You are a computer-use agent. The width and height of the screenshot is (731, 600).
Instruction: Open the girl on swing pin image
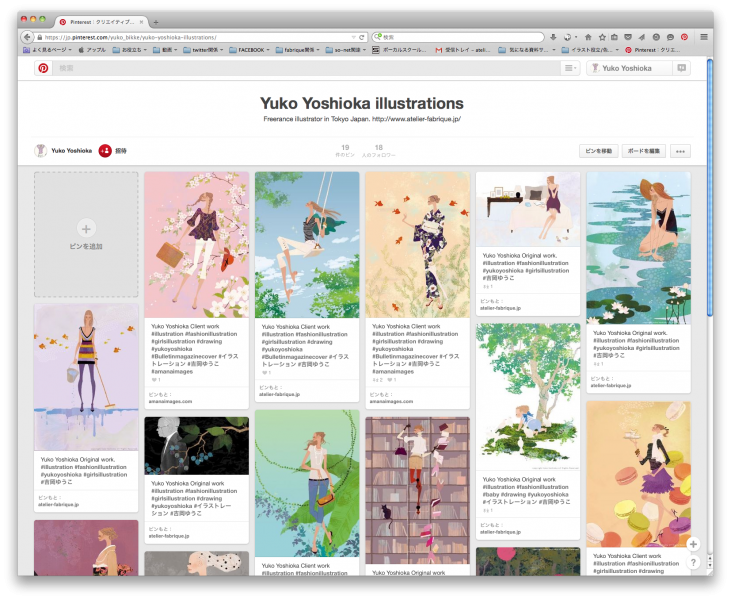307,245
